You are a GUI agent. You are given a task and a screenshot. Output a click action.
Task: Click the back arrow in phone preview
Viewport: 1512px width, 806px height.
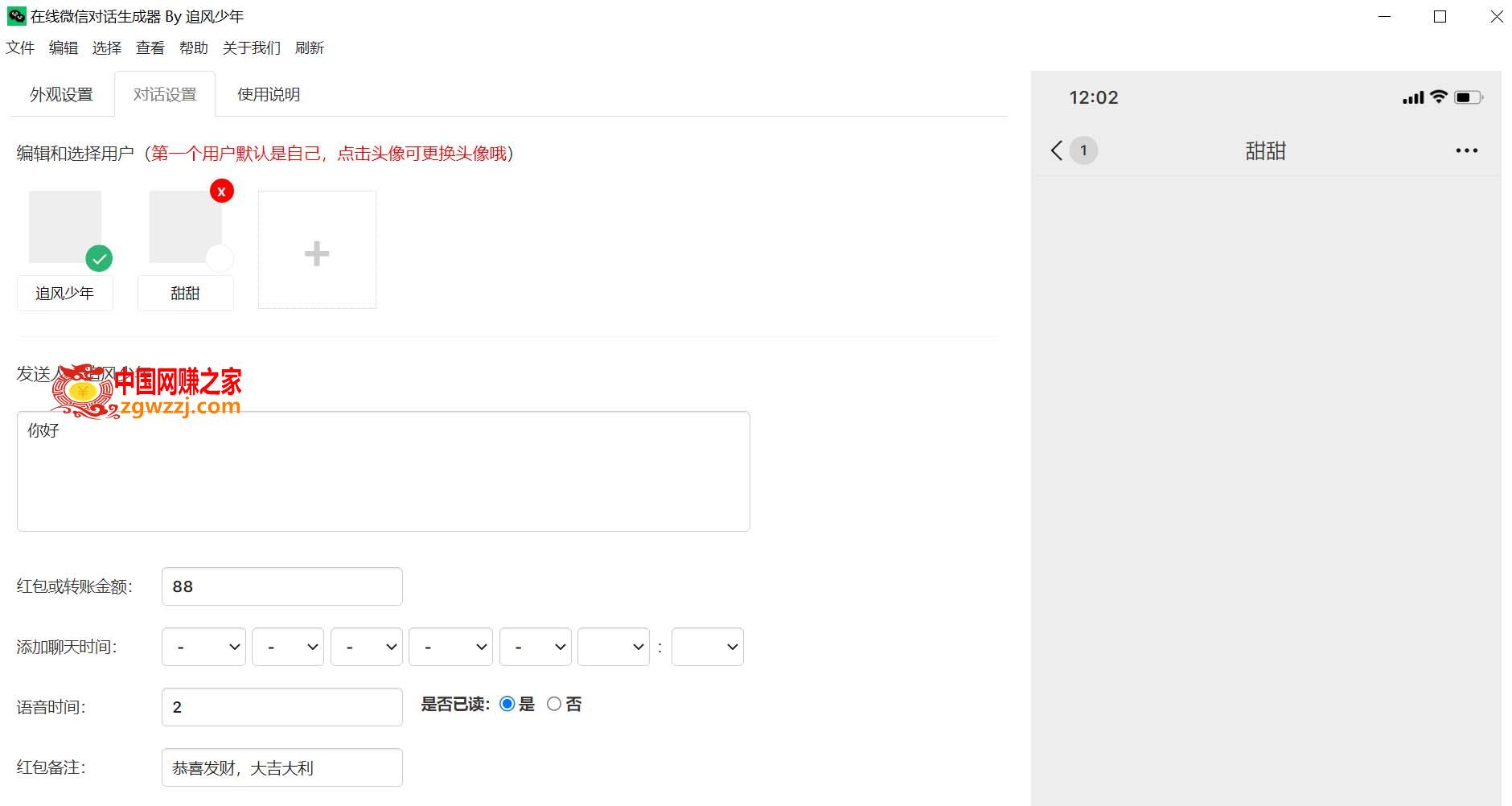coord(1057,150)
